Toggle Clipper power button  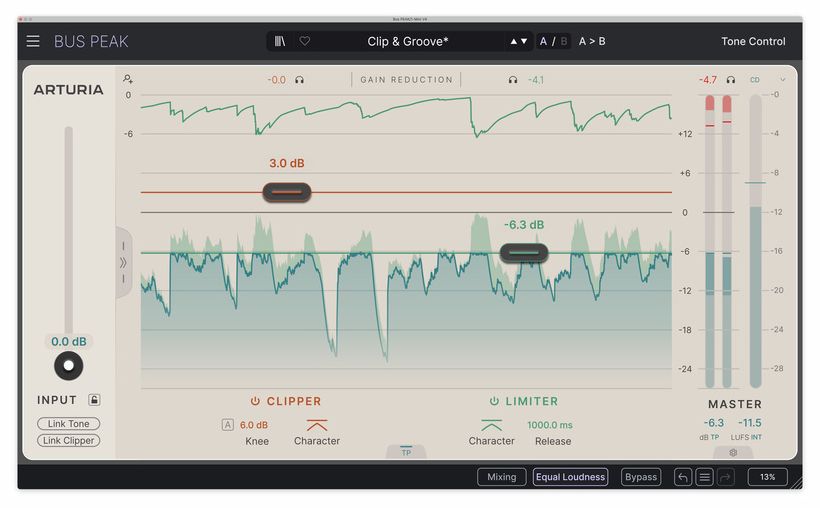point(255,401)
